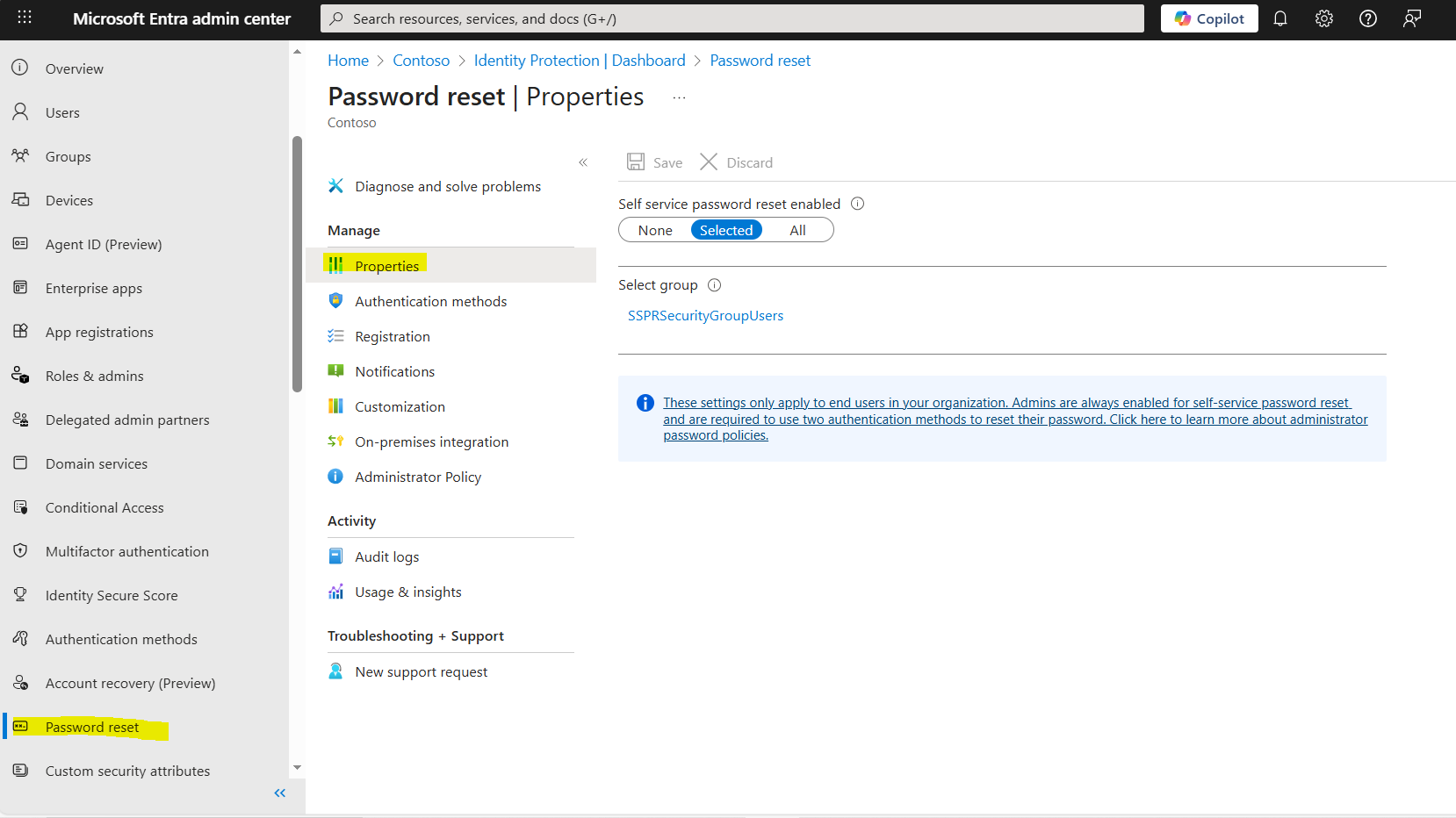Open the SSPRSecurityGroupUsers group link
Image resolution: width=1456 pixels, height=818 pixels.
[705, 315]
